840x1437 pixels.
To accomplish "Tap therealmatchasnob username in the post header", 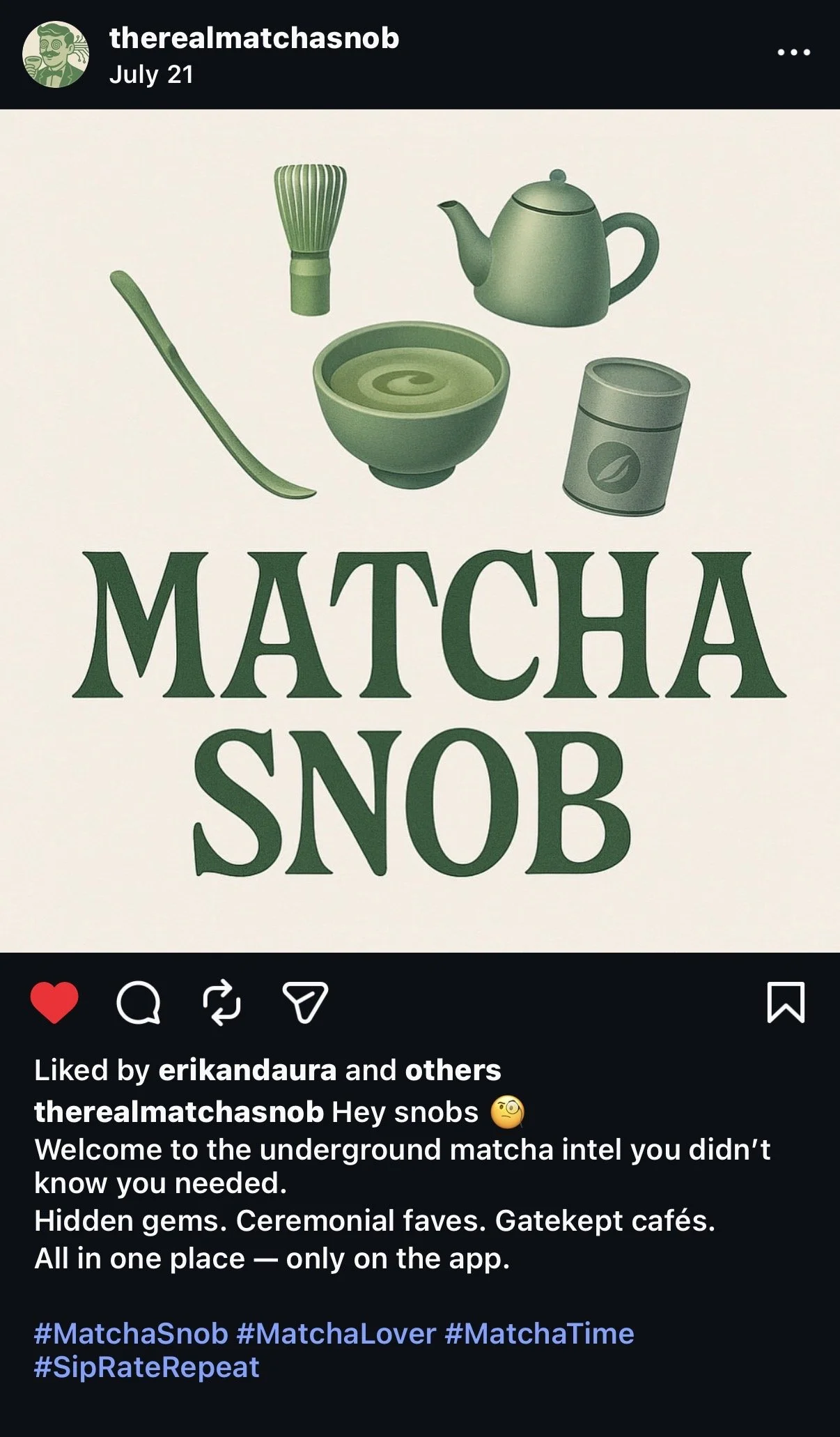I will point(254,38).
